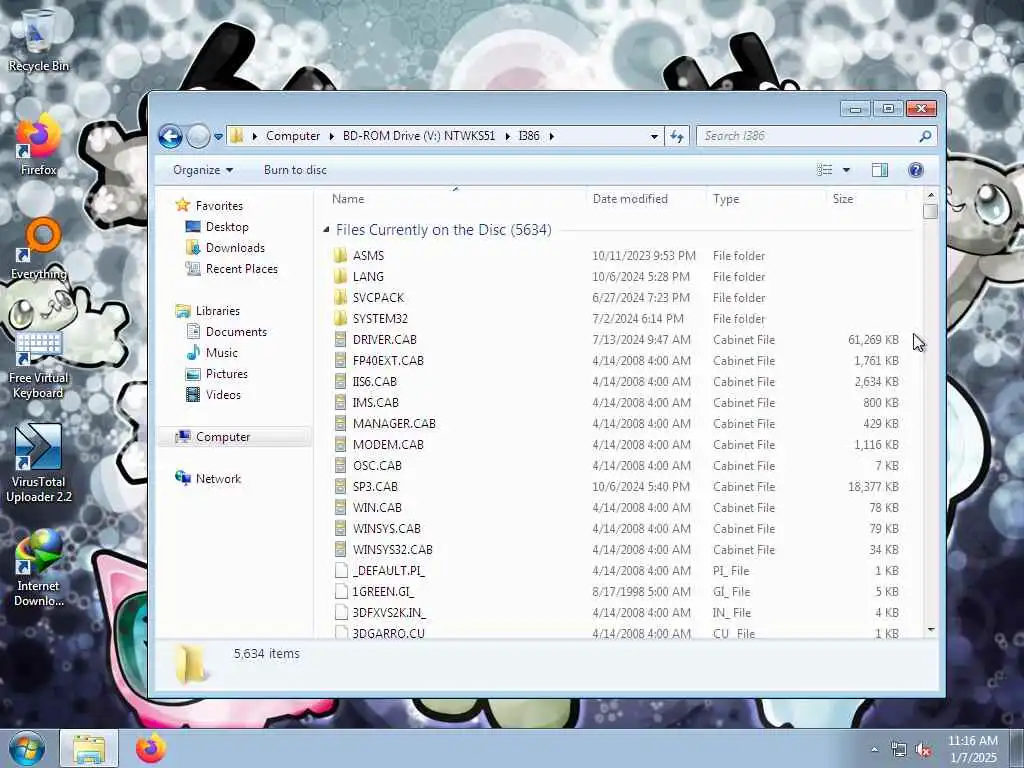Click the file list scrollbar down arrow
The width and height of the screenshot is (1024, 768).
pos(931,630)
